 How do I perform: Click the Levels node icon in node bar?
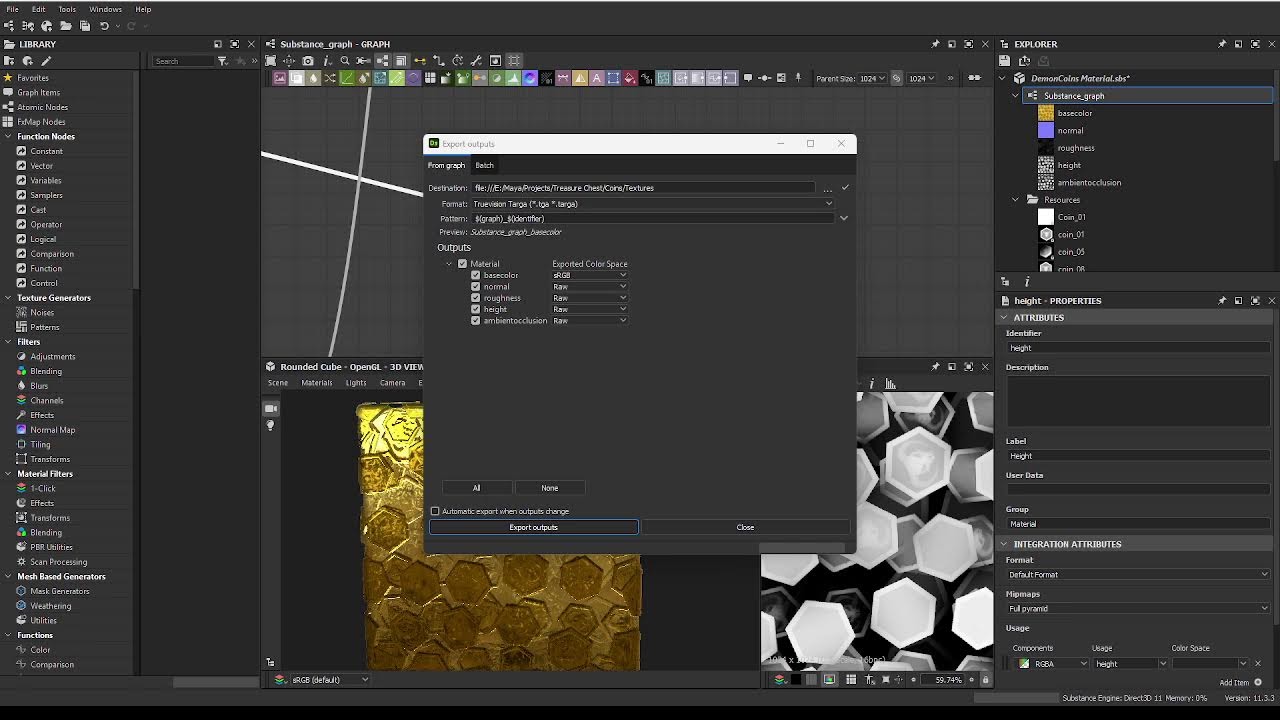pyautogui.click(x=513, y=78)
